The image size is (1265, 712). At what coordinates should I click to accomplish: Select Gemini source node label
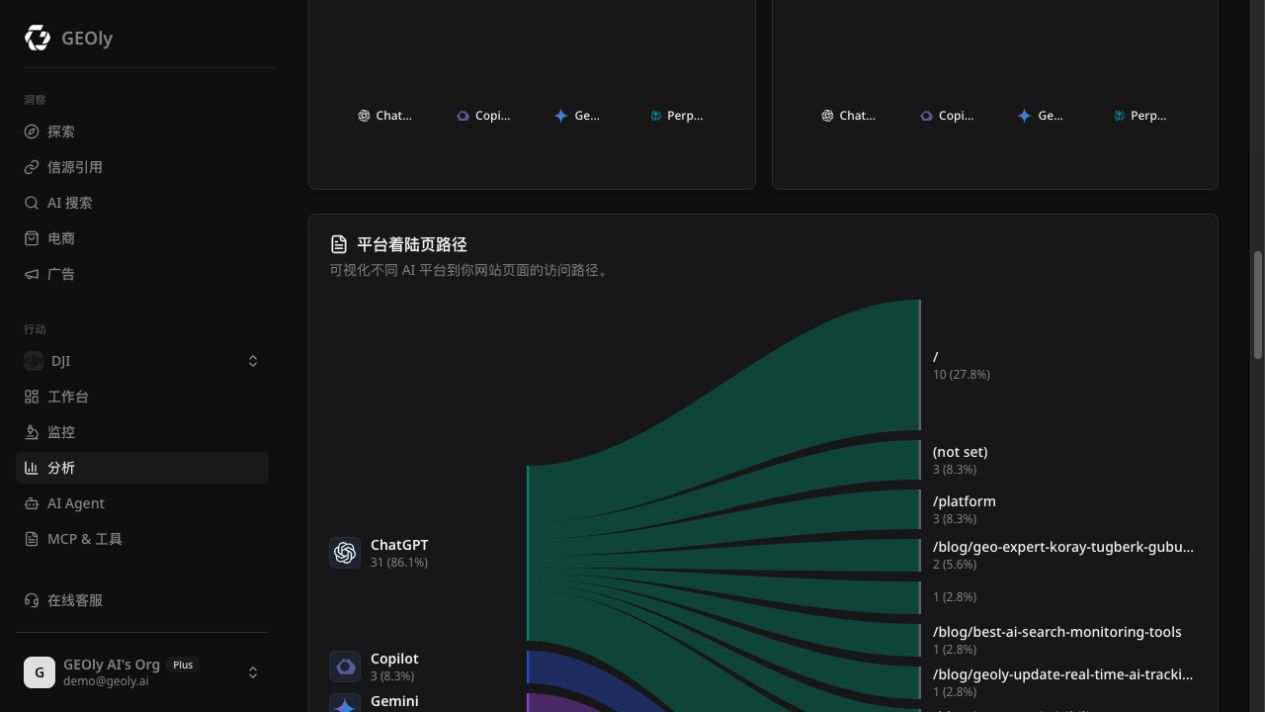click(394, 701)
